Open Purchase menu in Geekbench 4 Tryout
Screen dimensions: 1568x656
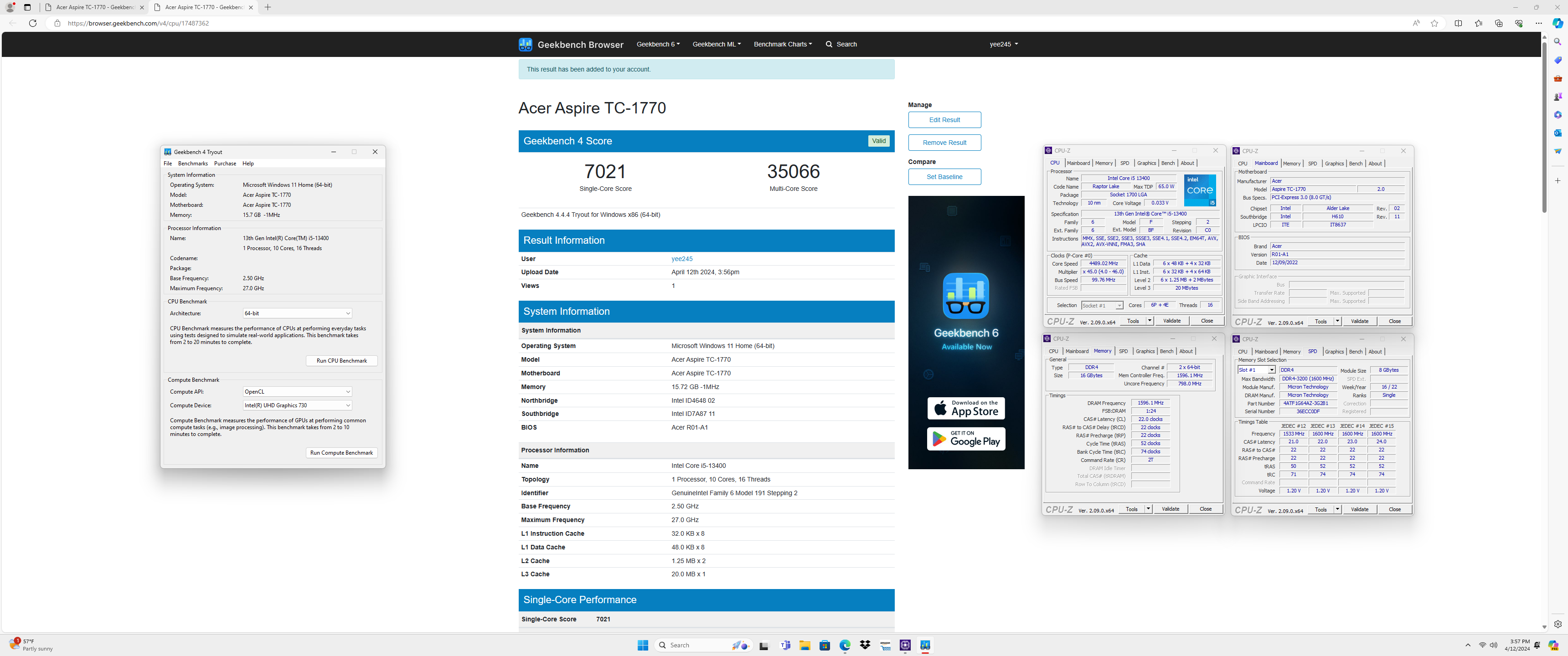pos(225,164)
